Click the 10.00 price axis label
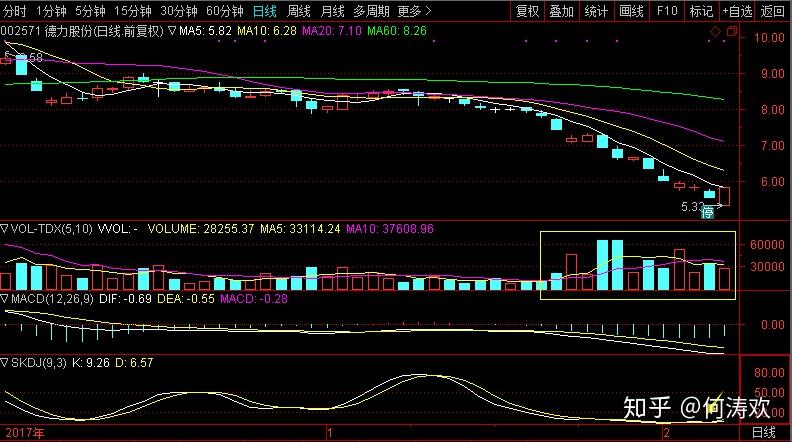792x442 pixels. coord(769,38)
